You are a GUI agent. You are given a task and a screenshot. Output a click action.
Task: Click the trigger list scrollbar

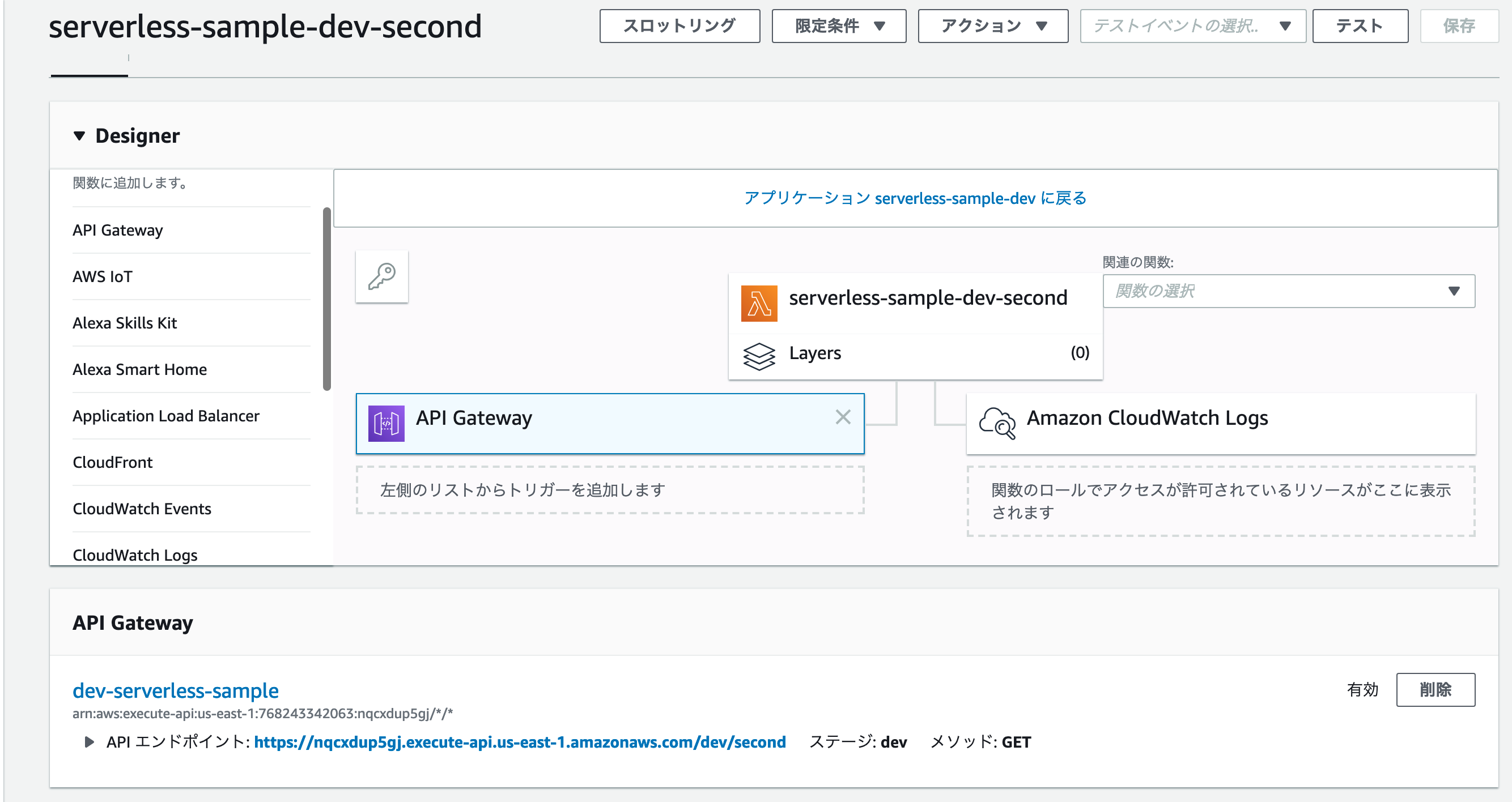point(327,298)
